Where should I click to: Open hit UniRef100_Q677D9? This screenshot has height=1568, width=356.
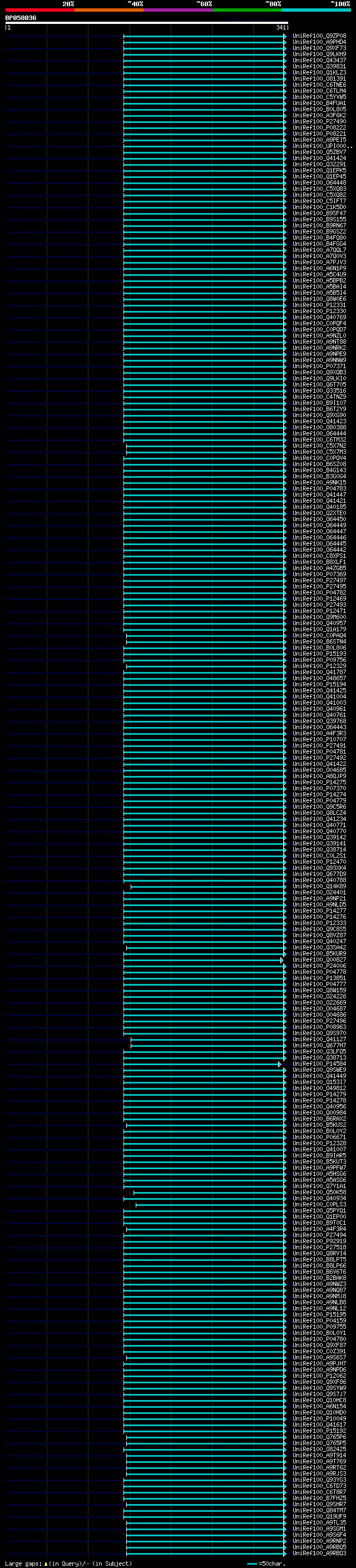(x=319, y=874)
